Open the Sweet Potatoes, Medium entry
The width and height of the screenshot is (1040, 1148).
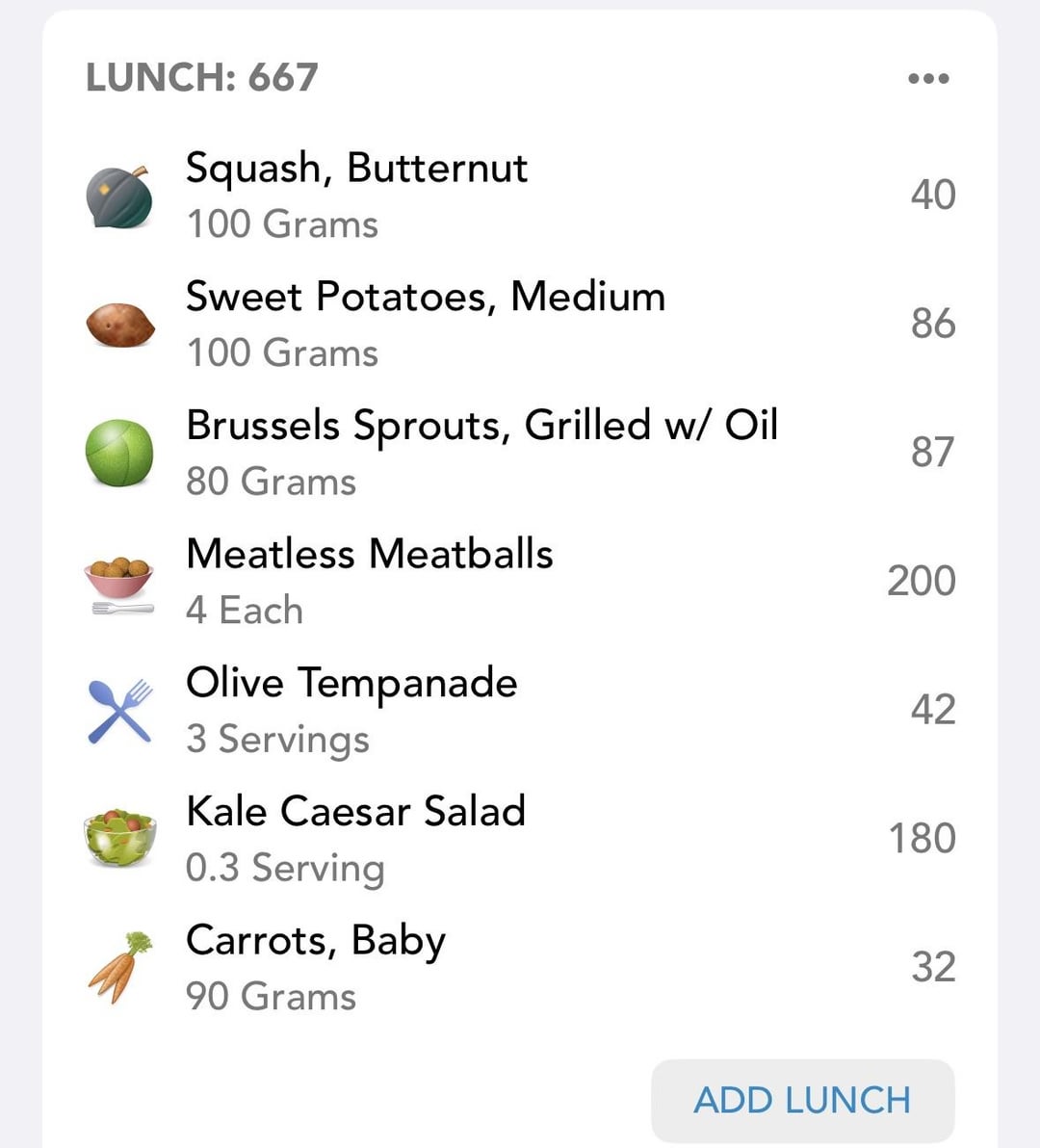(425, 297)
